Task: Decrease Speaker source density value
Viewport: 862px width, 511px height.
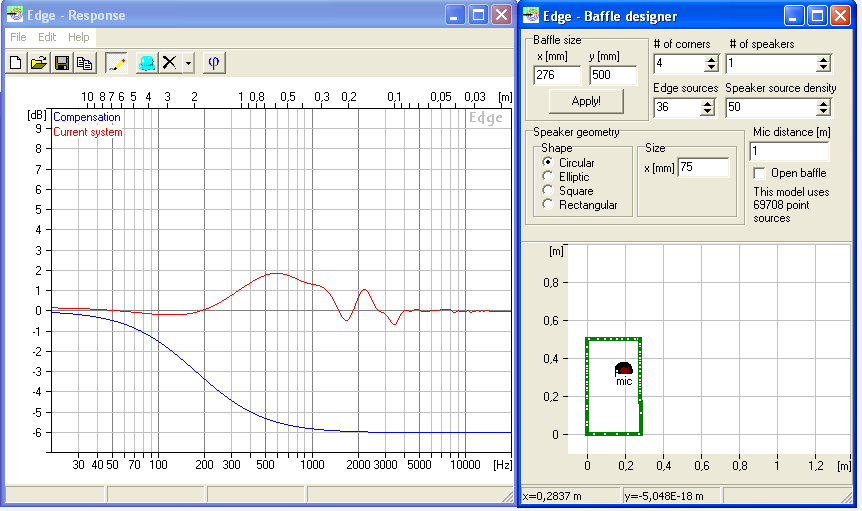Action: click(823, 112)
